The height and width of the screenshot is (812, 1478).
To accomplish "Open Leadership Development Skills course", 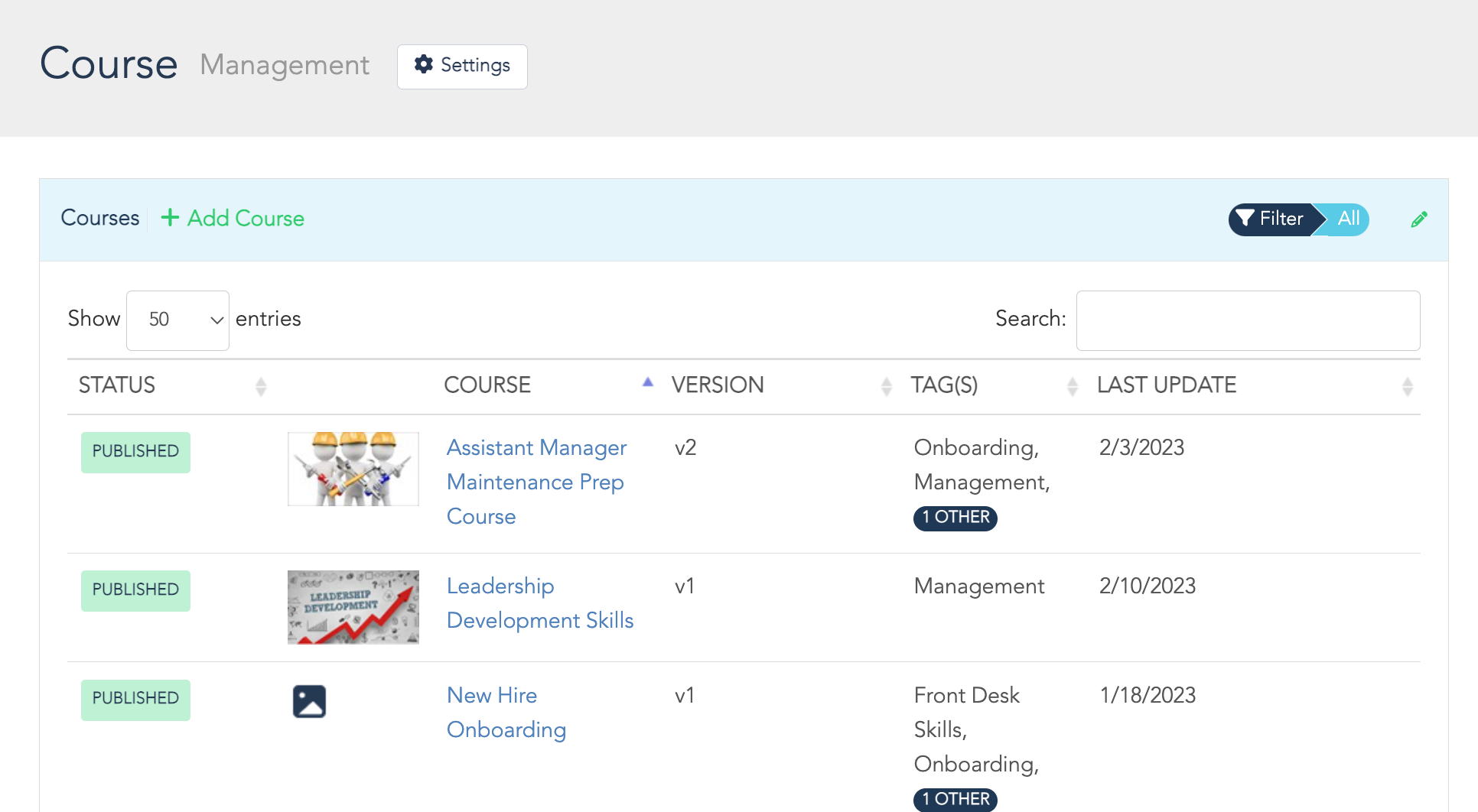I will tap(540, 603).
